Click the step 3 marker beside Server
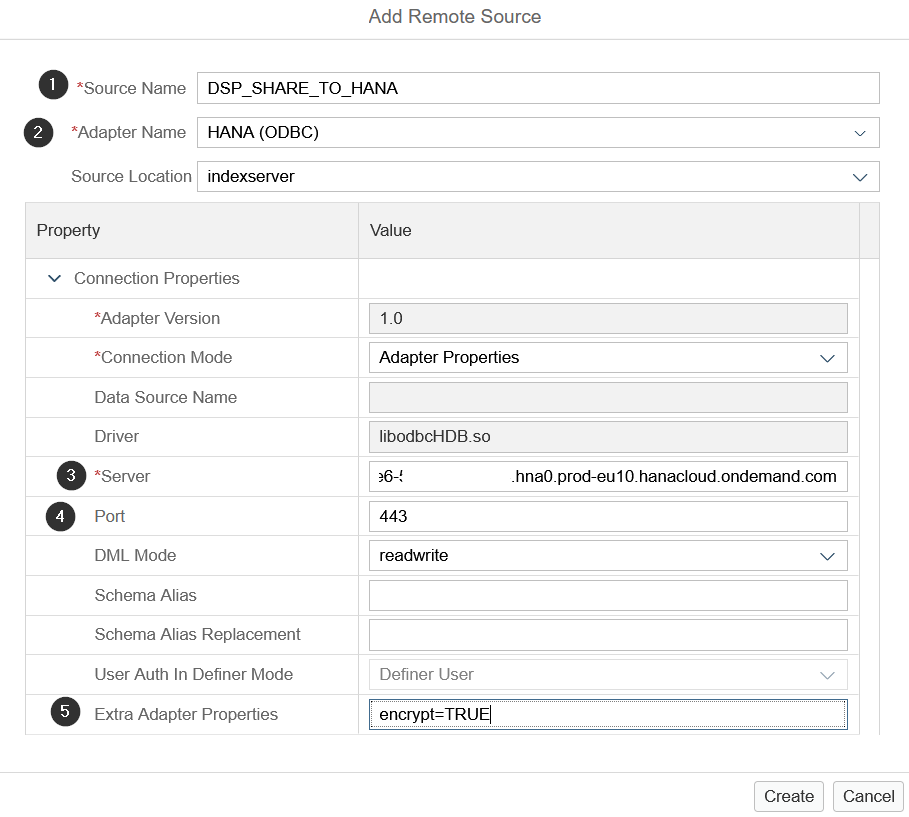Screen dimensions: 909x817 click(71, 475)
